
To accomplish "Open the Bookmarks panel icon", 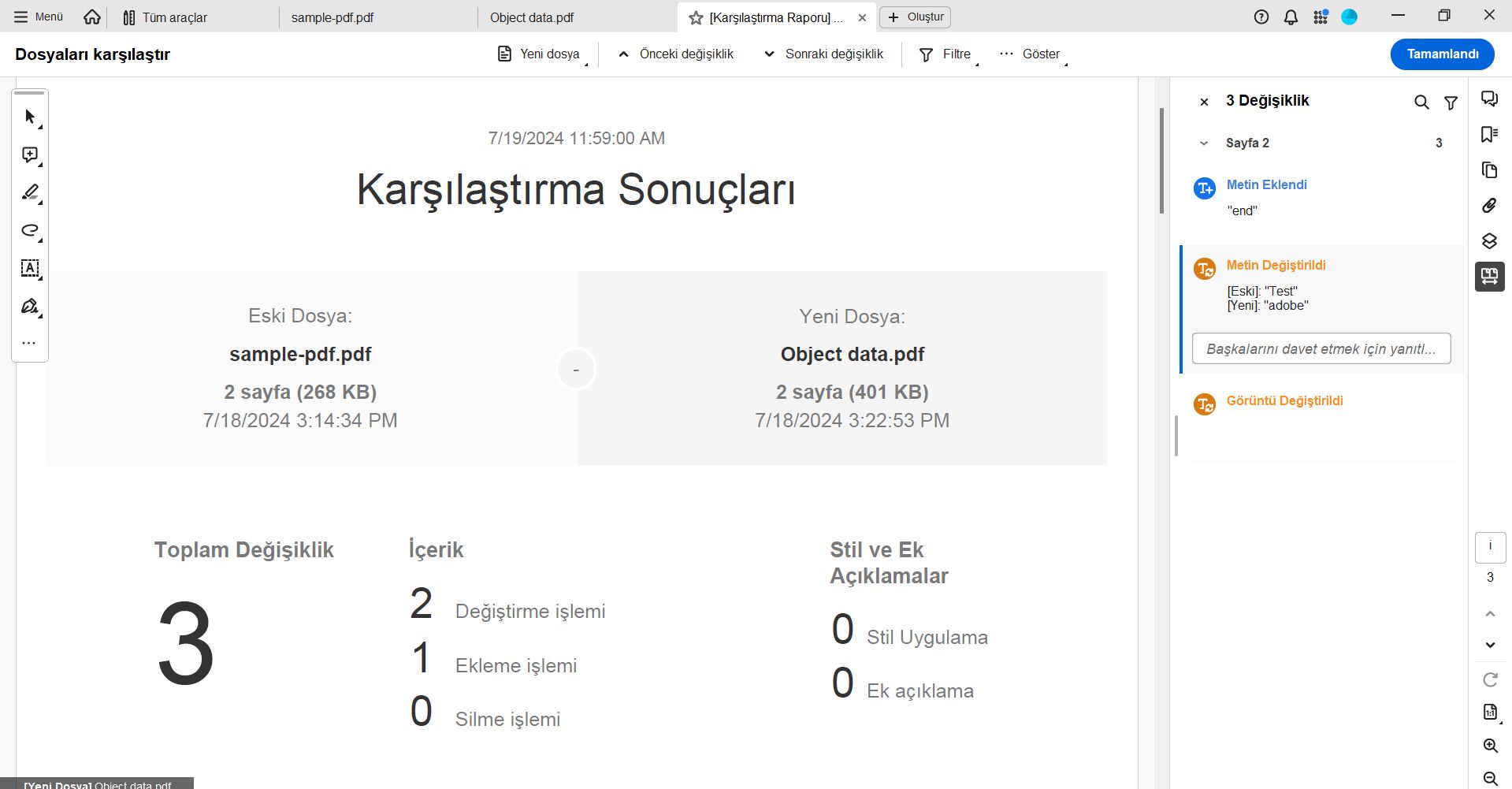I will (1489, 134).
